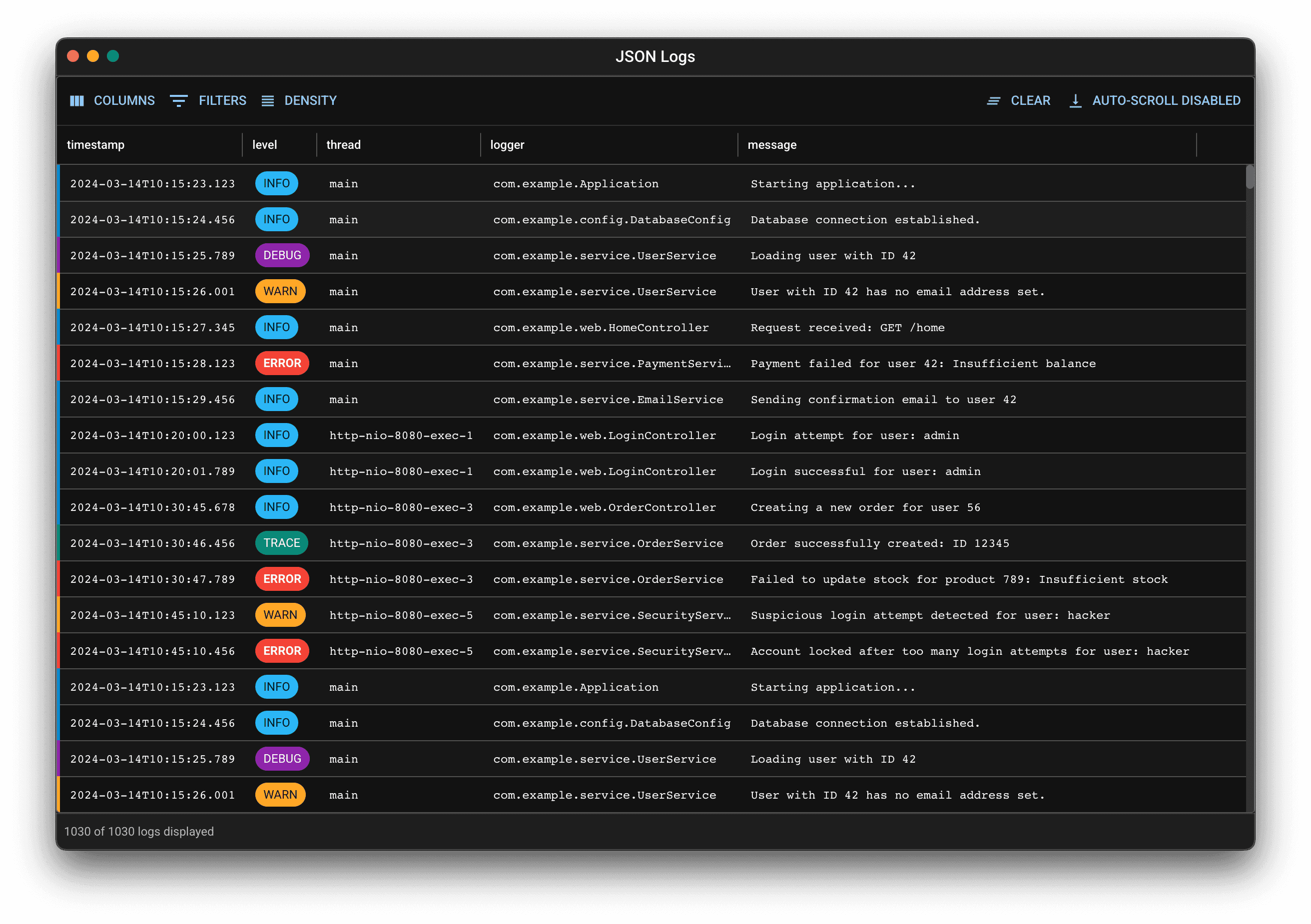This screenshot has height=924, width=1311.
Task: Click the red severity color bar on ERROR row
Action: (x=59, y=363)
